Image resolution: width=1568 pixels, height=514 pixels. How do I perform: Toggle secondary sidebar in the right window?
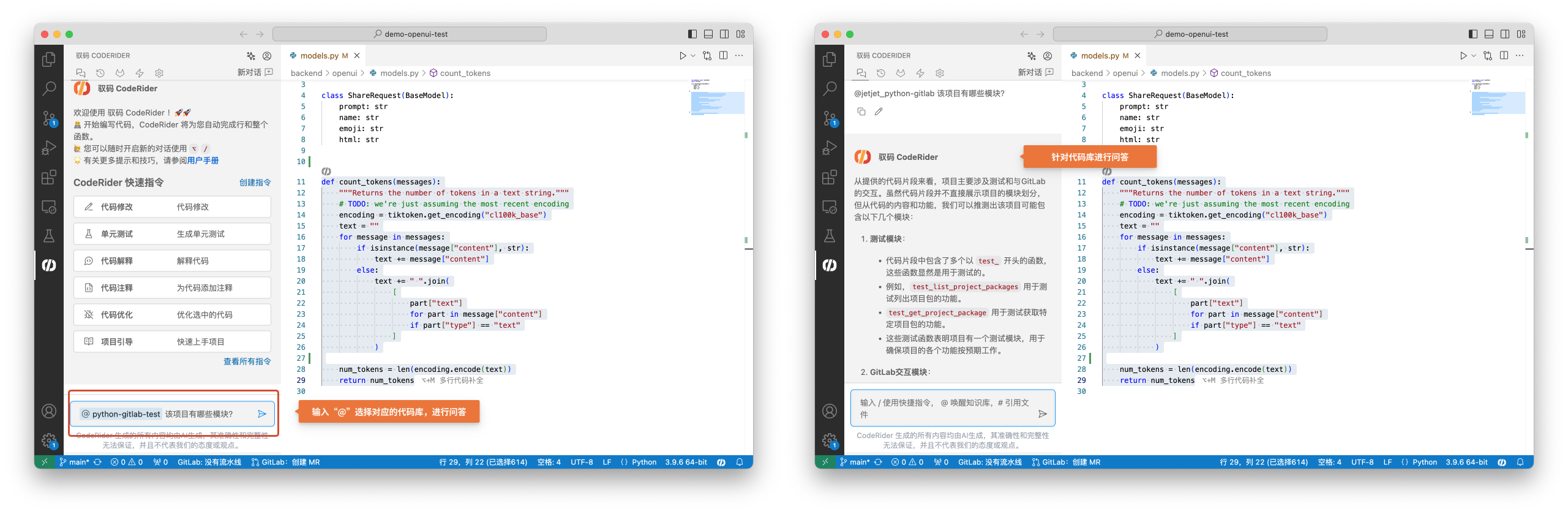pos(1505,34)
